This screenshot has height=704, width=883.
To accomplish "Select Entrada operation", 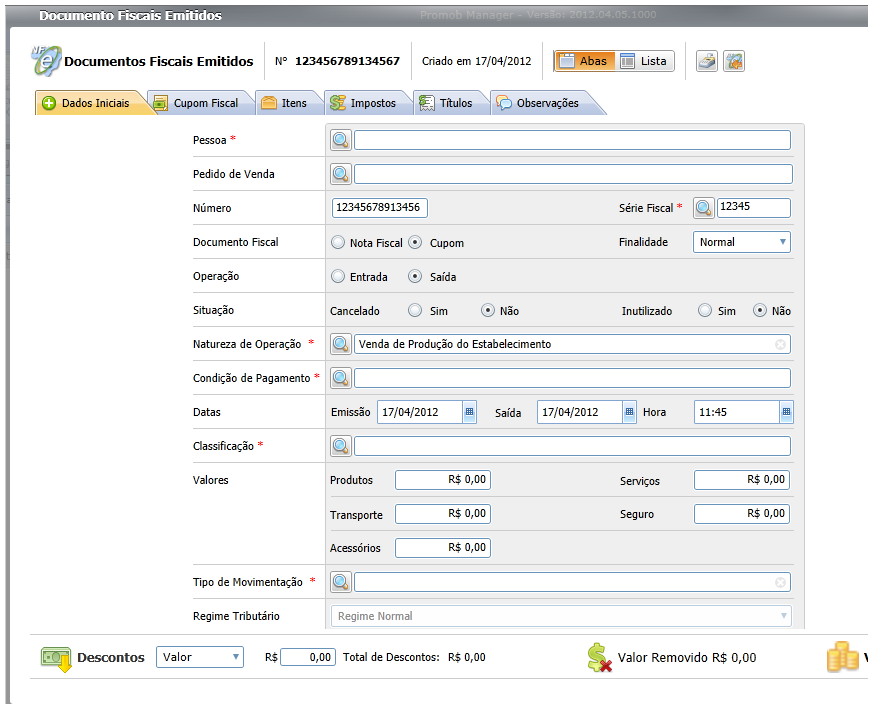I will click(x=338, y=277).
